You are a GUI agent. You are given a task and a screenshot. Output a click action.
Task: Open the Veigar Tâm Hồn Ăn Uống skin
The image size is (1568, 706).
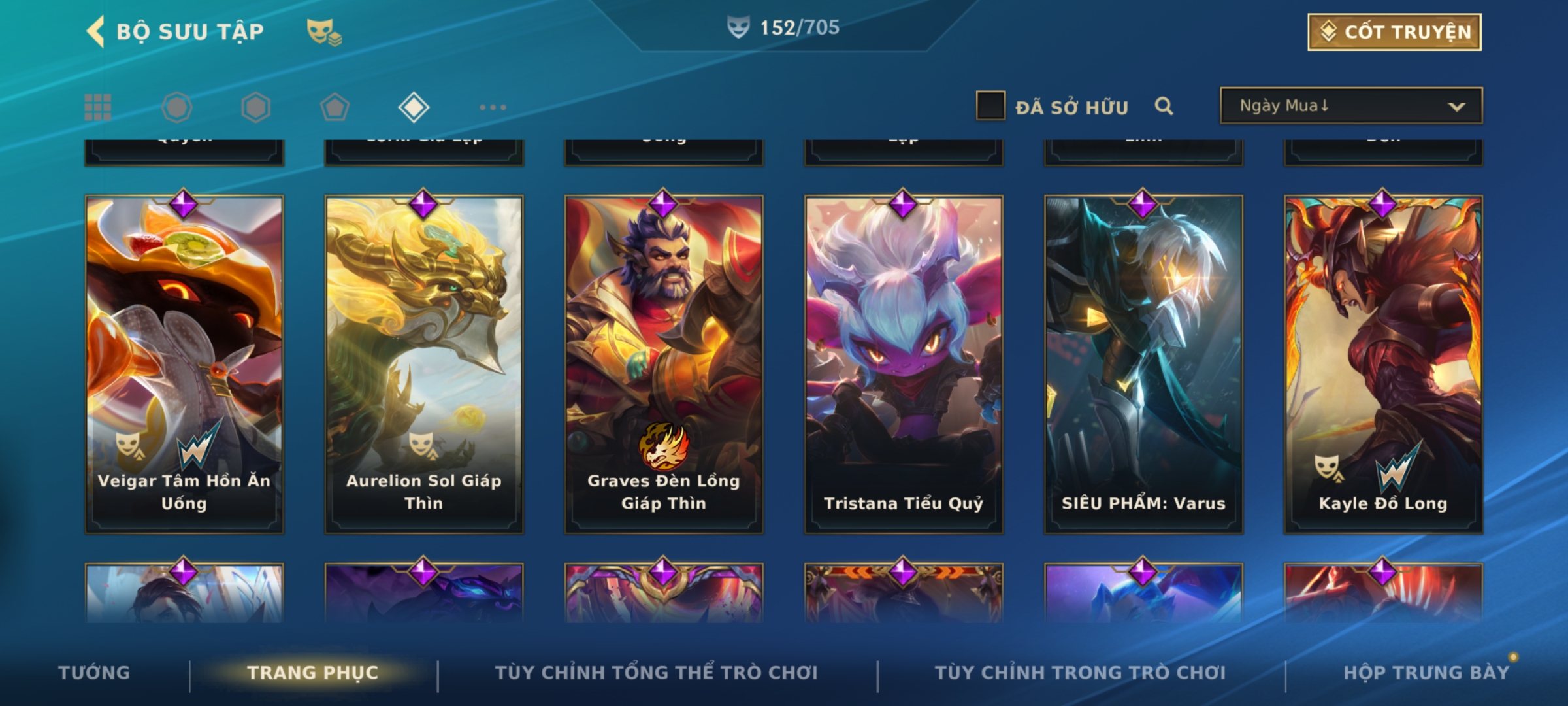coord(184,364)
